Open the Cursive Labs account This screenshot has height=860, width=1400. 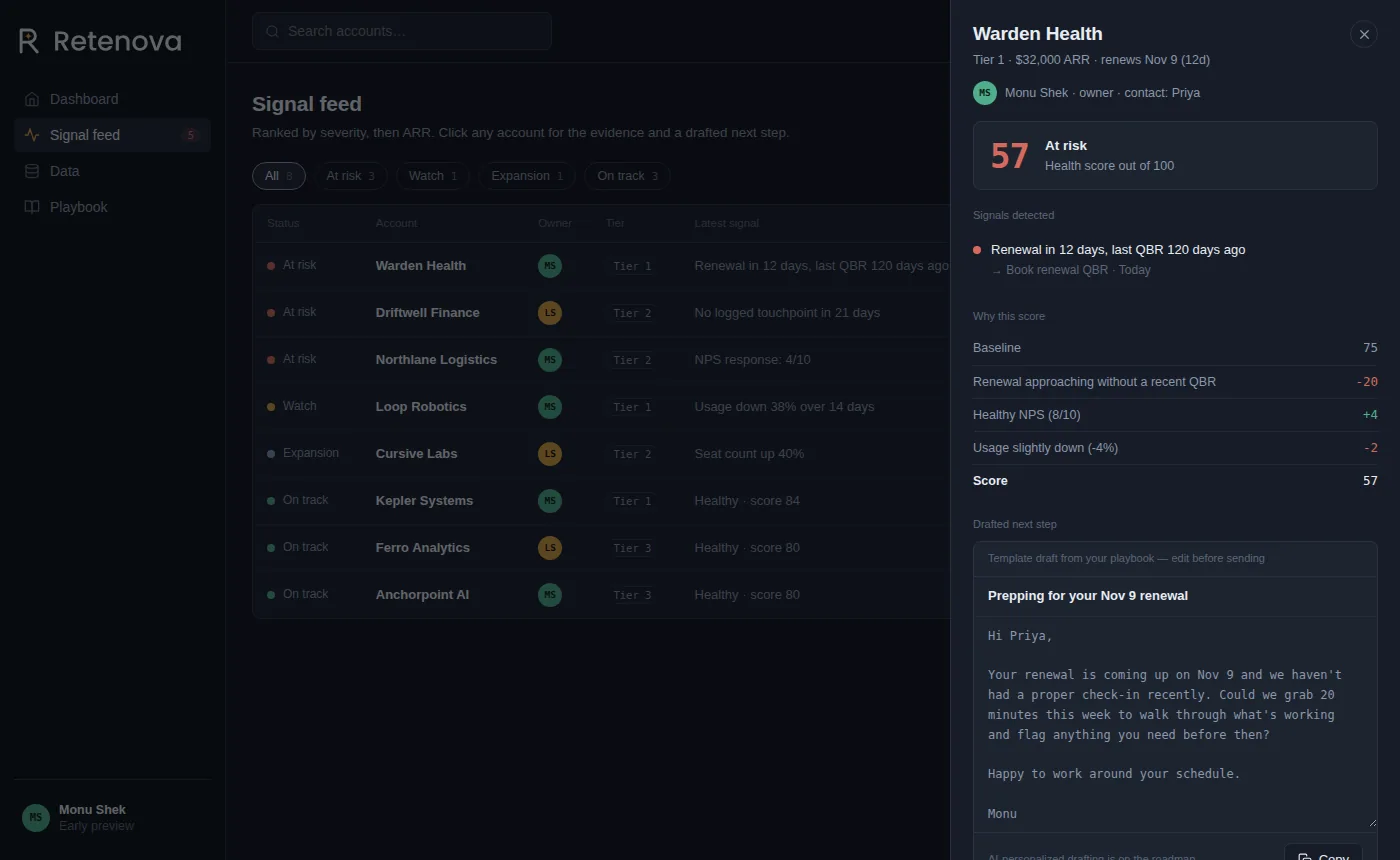pos(416,454)
